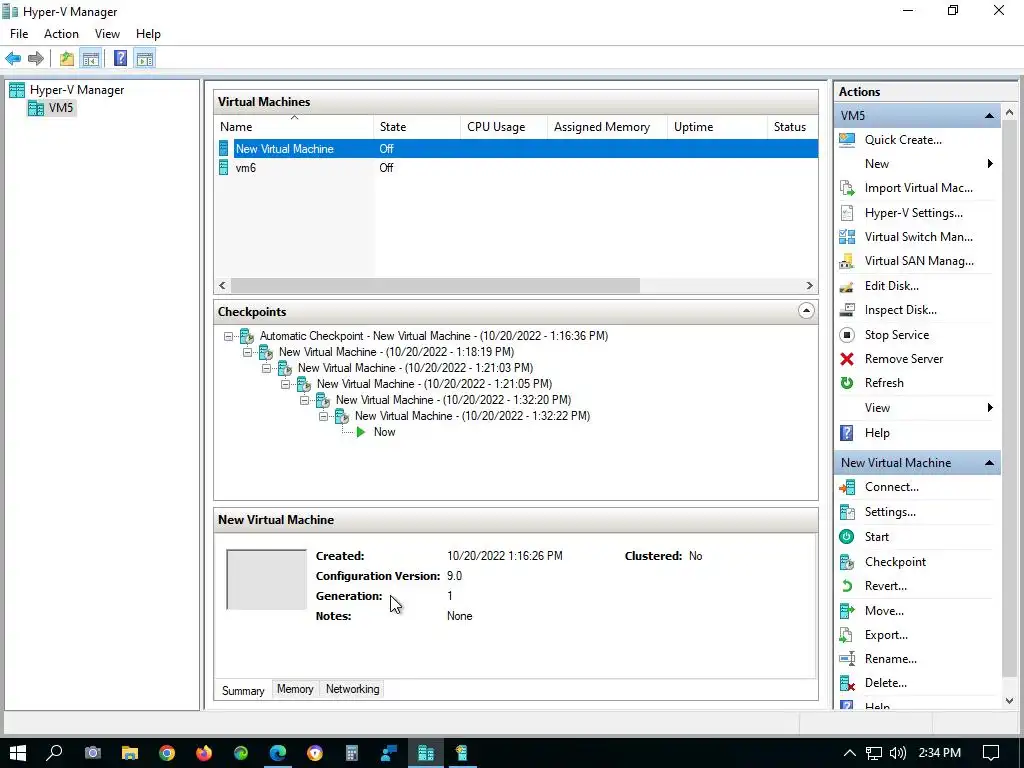Click the Rename action
The height and width of the screenshot is (768, 1024).
pyautogui.click(x=891, y=659)
